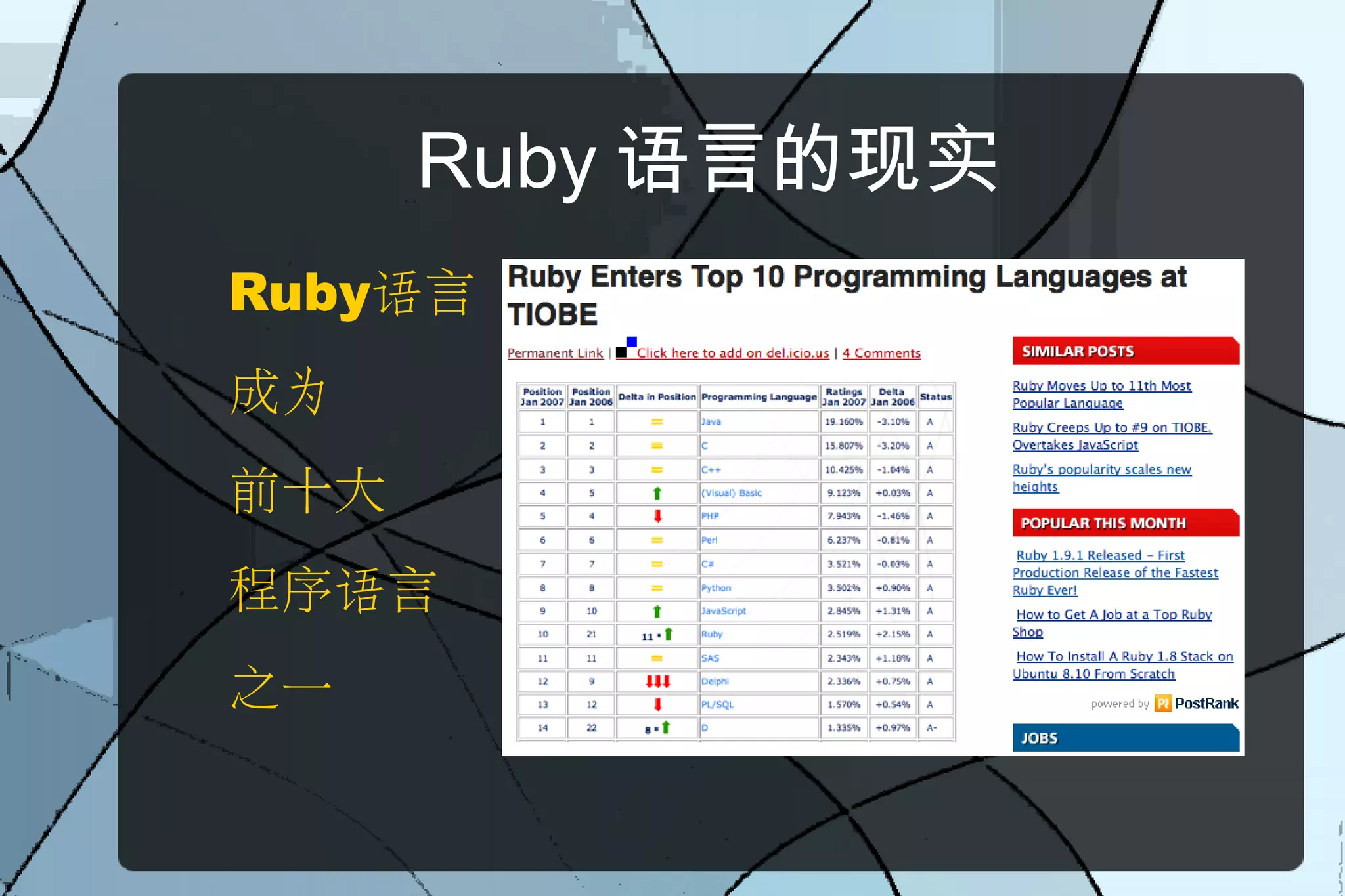Click the Ruby language link in table
Screen dimensions: 1345x896
tap(712, 634)
